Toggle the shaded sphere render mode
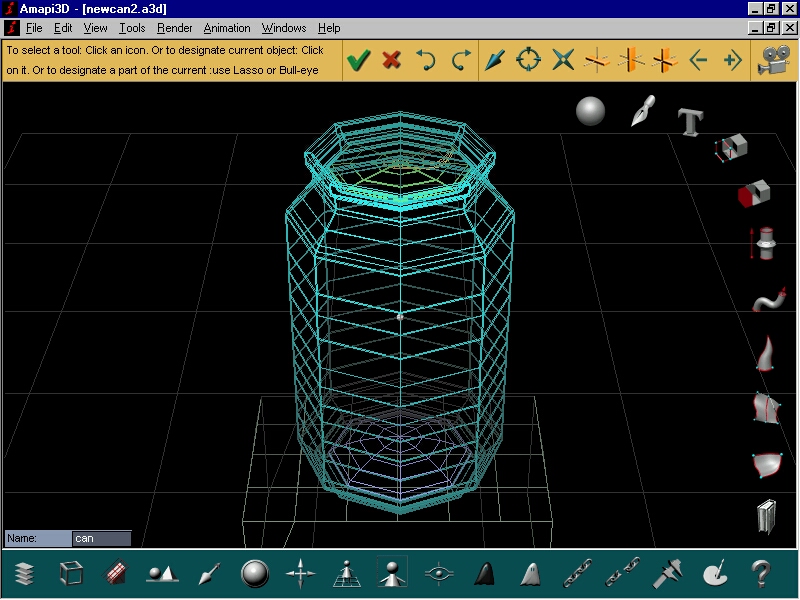 click(x=255, y=574)
